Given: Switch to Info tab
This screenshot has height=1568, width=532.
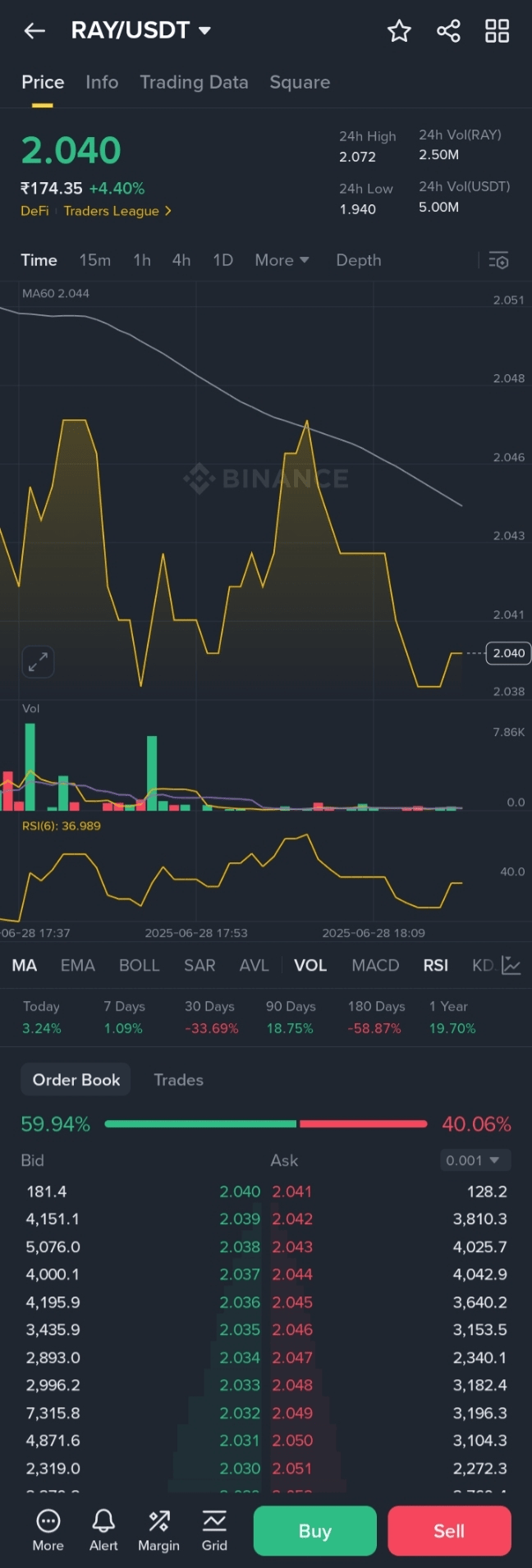Looking at the screenshot, I should (102, 82).
